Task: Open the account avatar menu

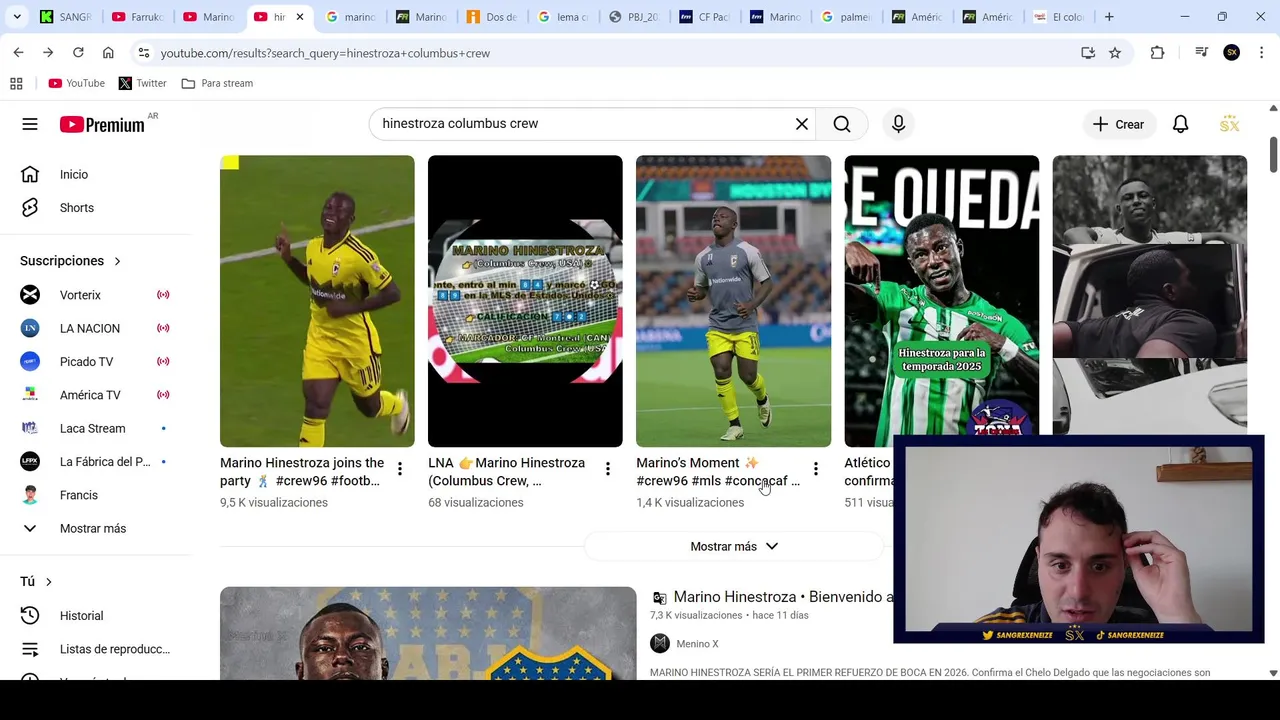Action: pos(1230,124)
